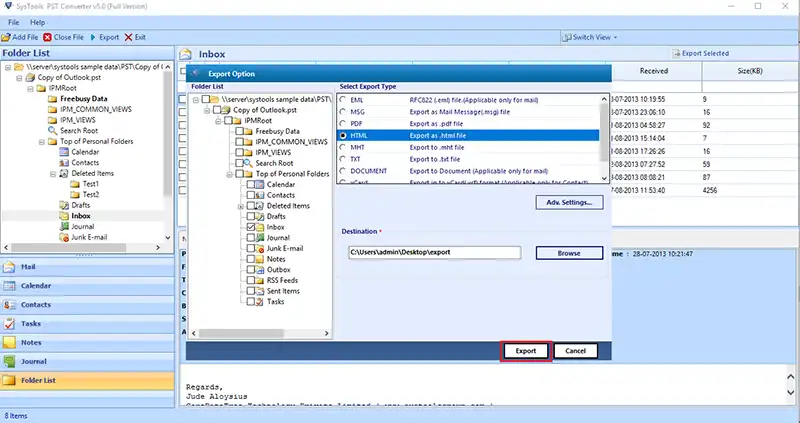Select the TXT export type radio button
800x423 pixels.
tap(343, 159)
